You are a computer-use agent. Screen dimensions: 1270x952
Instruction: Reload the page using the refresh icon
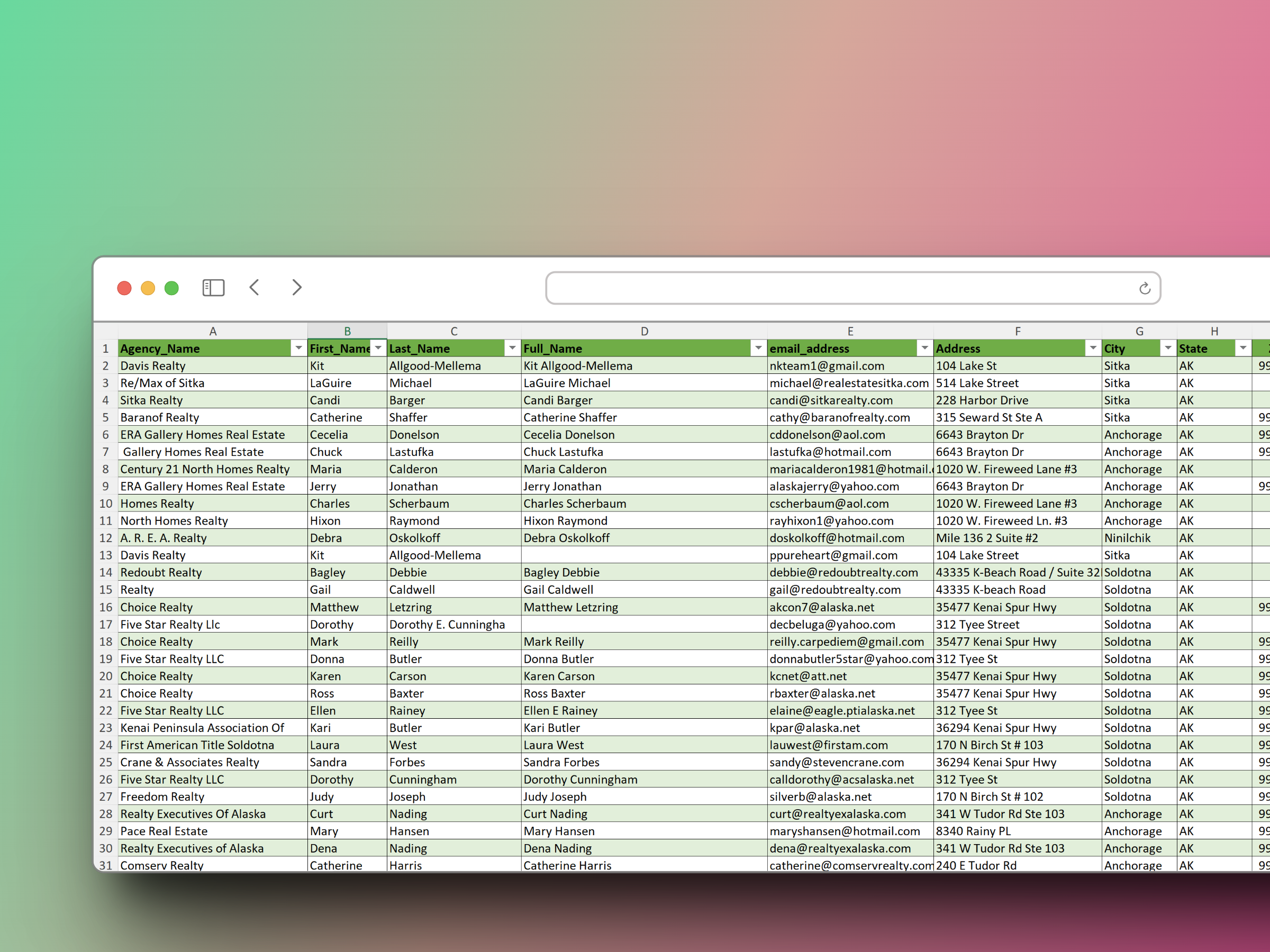[x=1144, y=288]
